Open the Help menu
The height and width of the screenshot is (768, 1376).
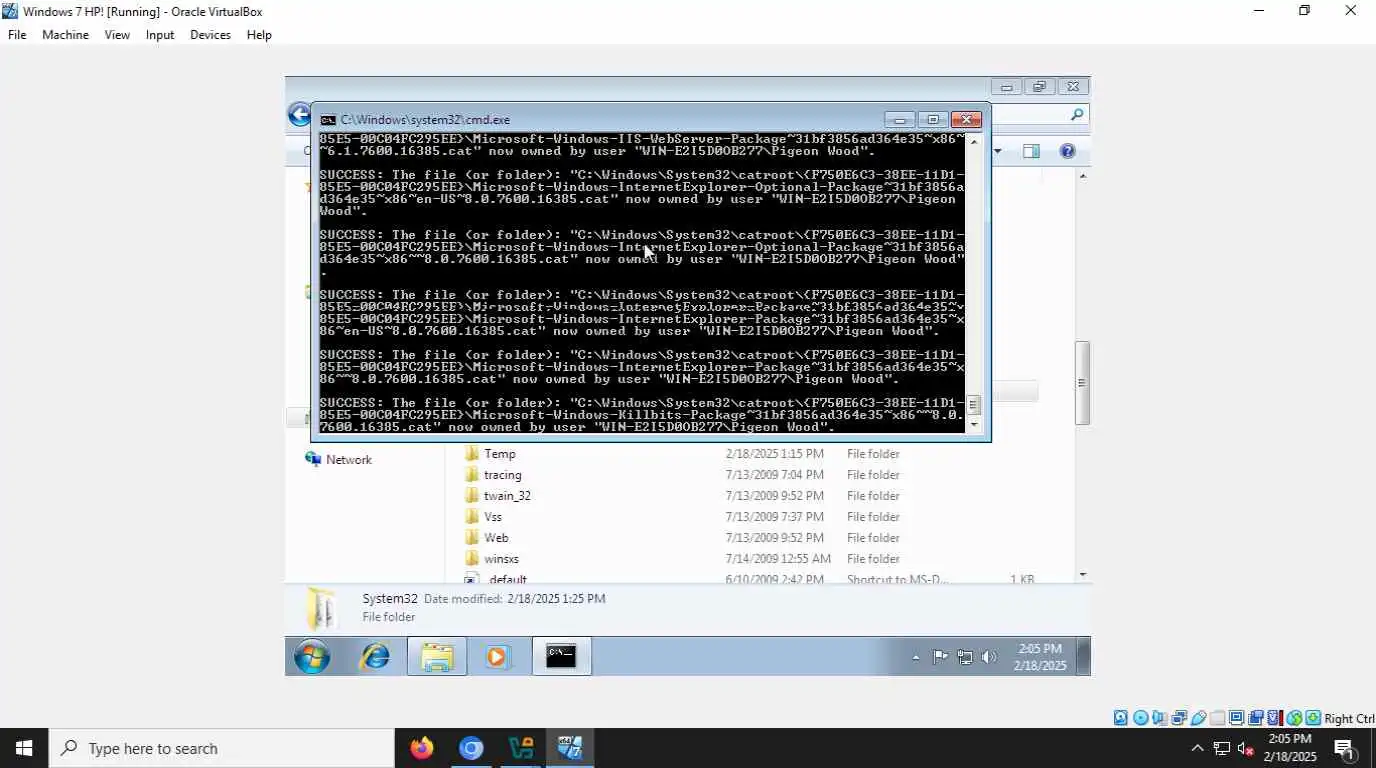coord(259,35)
